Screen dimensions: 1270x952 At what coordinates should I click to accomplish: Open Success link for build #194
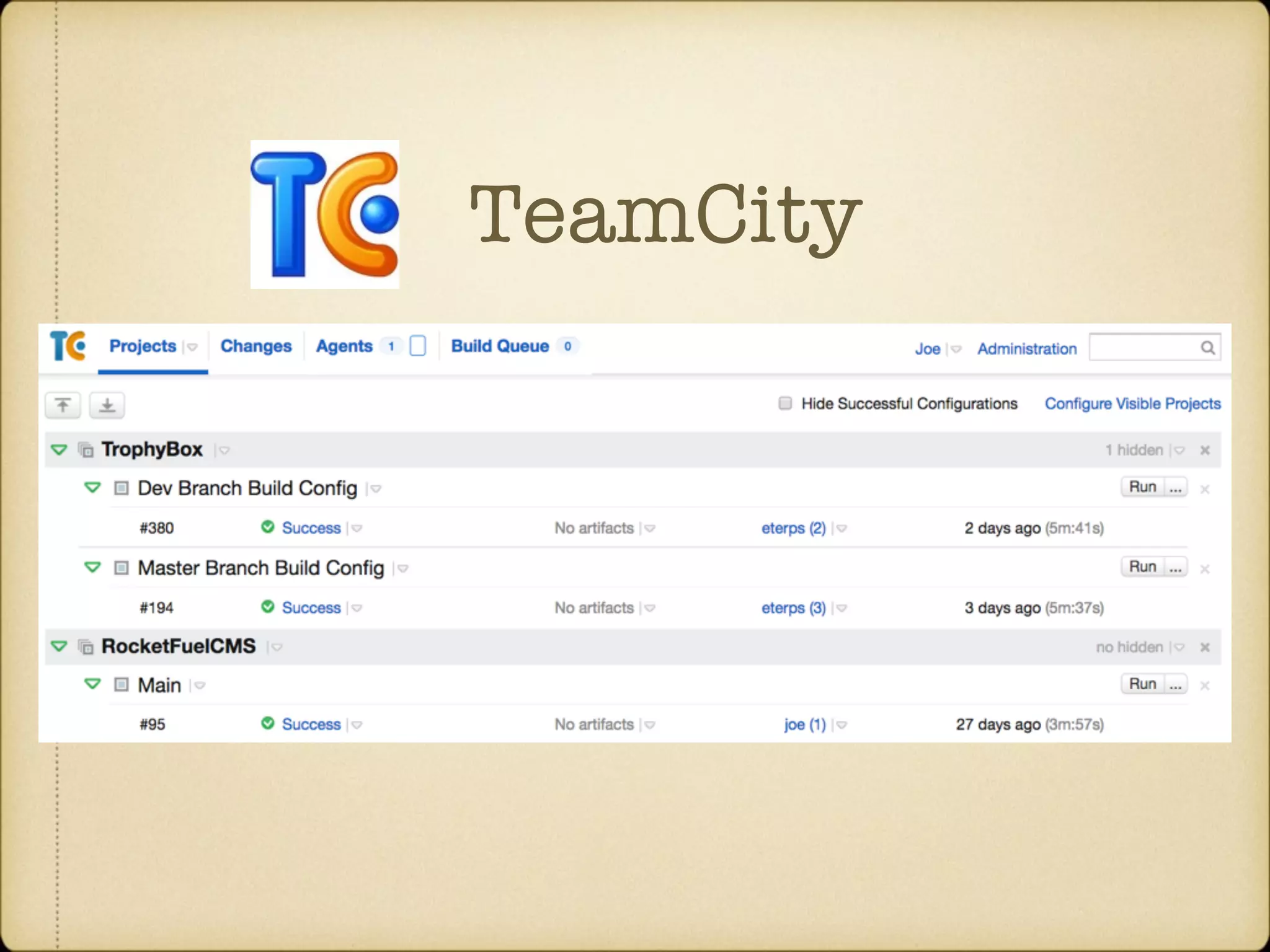click(x=311, y=608)
